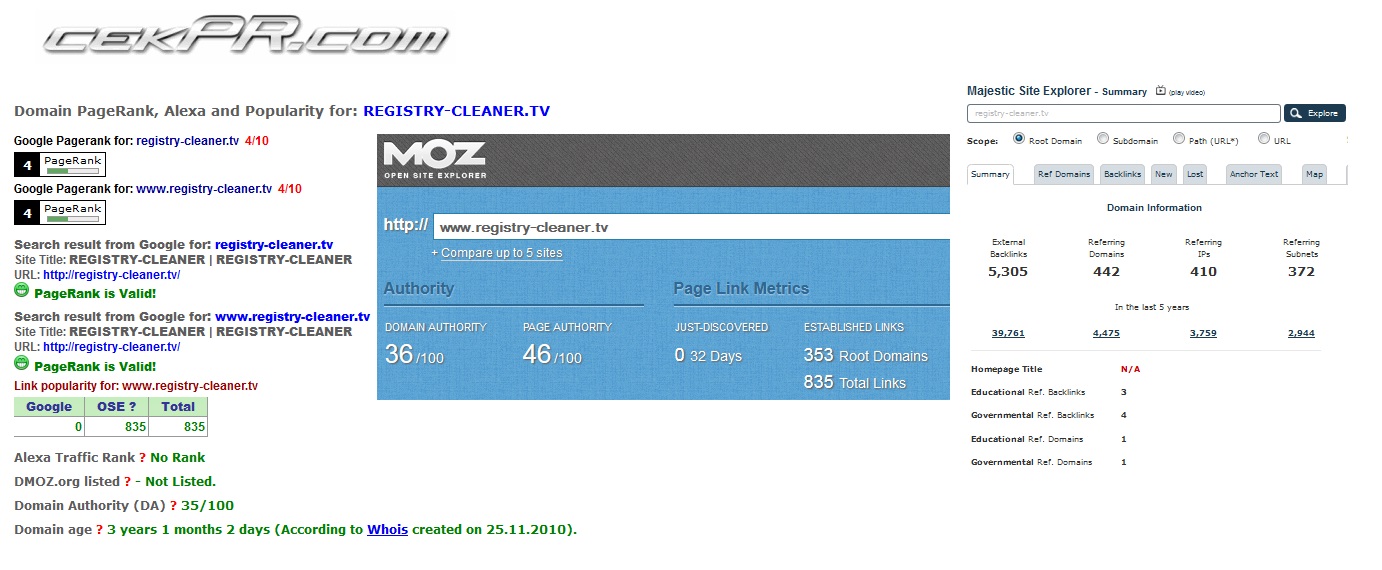Click the MOZ Open Site Explorer logo
The image size is (1382, 570).
click(x=435, y=160)
